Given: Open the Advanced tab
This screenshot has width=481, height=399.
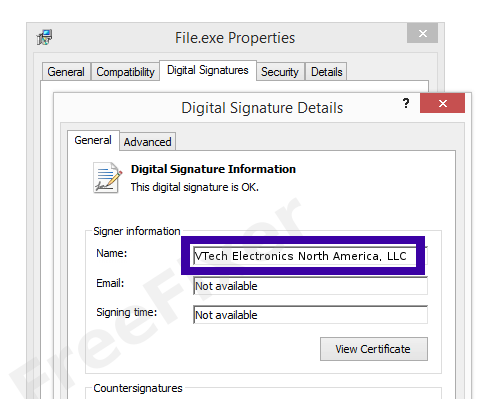Looking at the screenshot, I should [147, 142].
